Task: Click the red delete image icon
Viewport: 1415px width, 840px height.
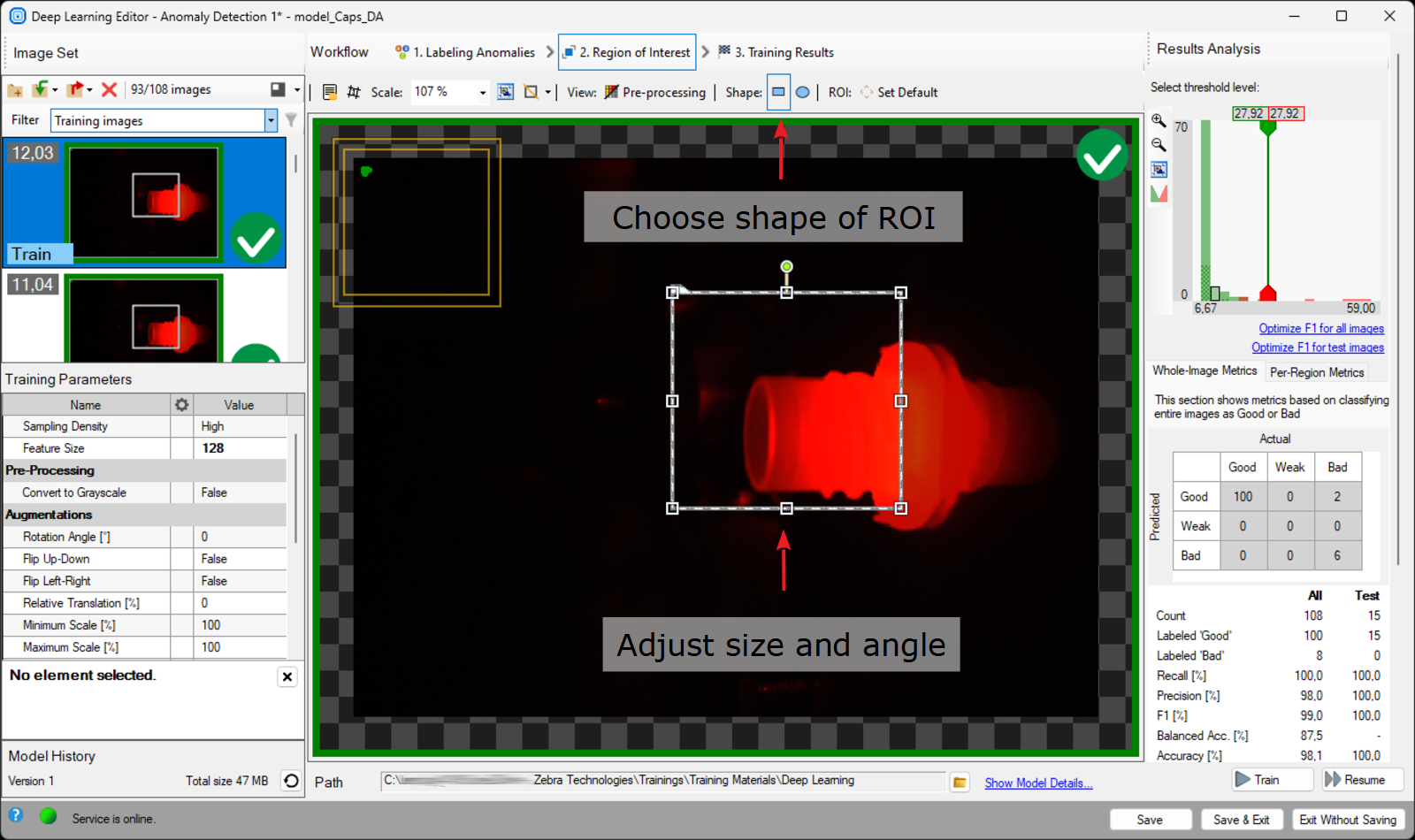Action: [x=109, y=89]
